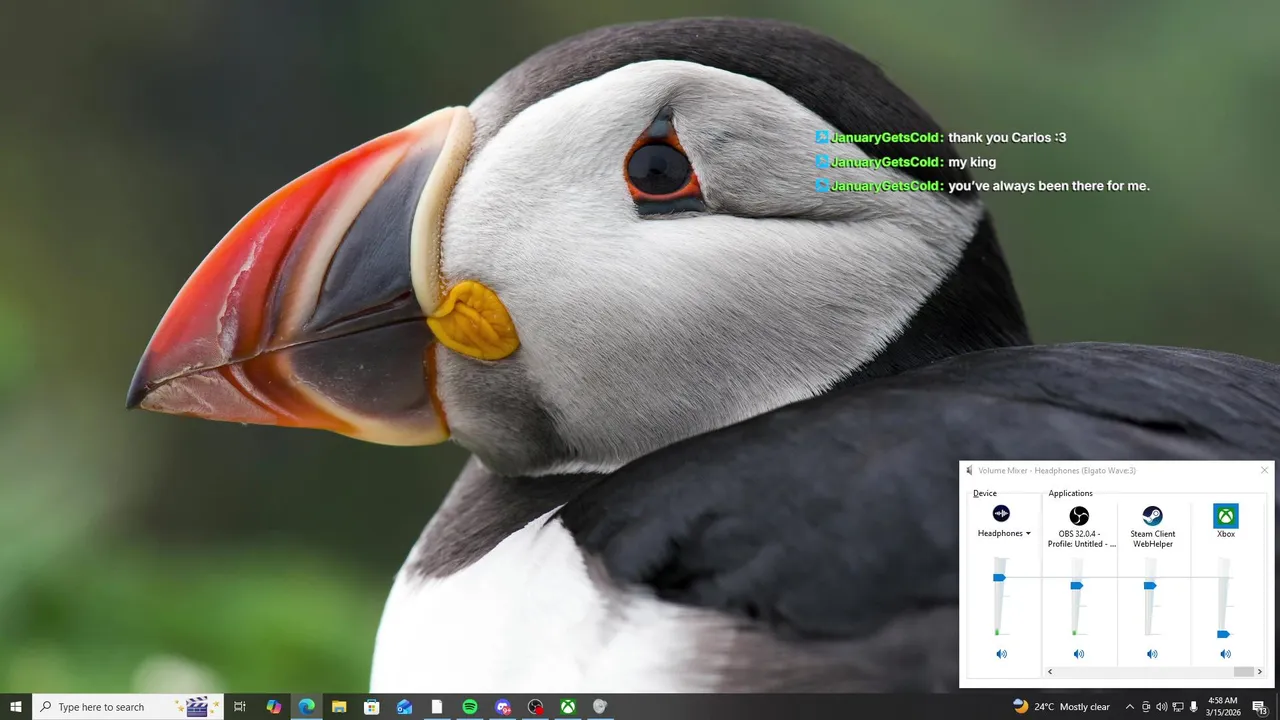The width and height of the screenshot is (1280, 720).
Task: Expand the Headphones device dropdown
Action: tap(1004, 534)
